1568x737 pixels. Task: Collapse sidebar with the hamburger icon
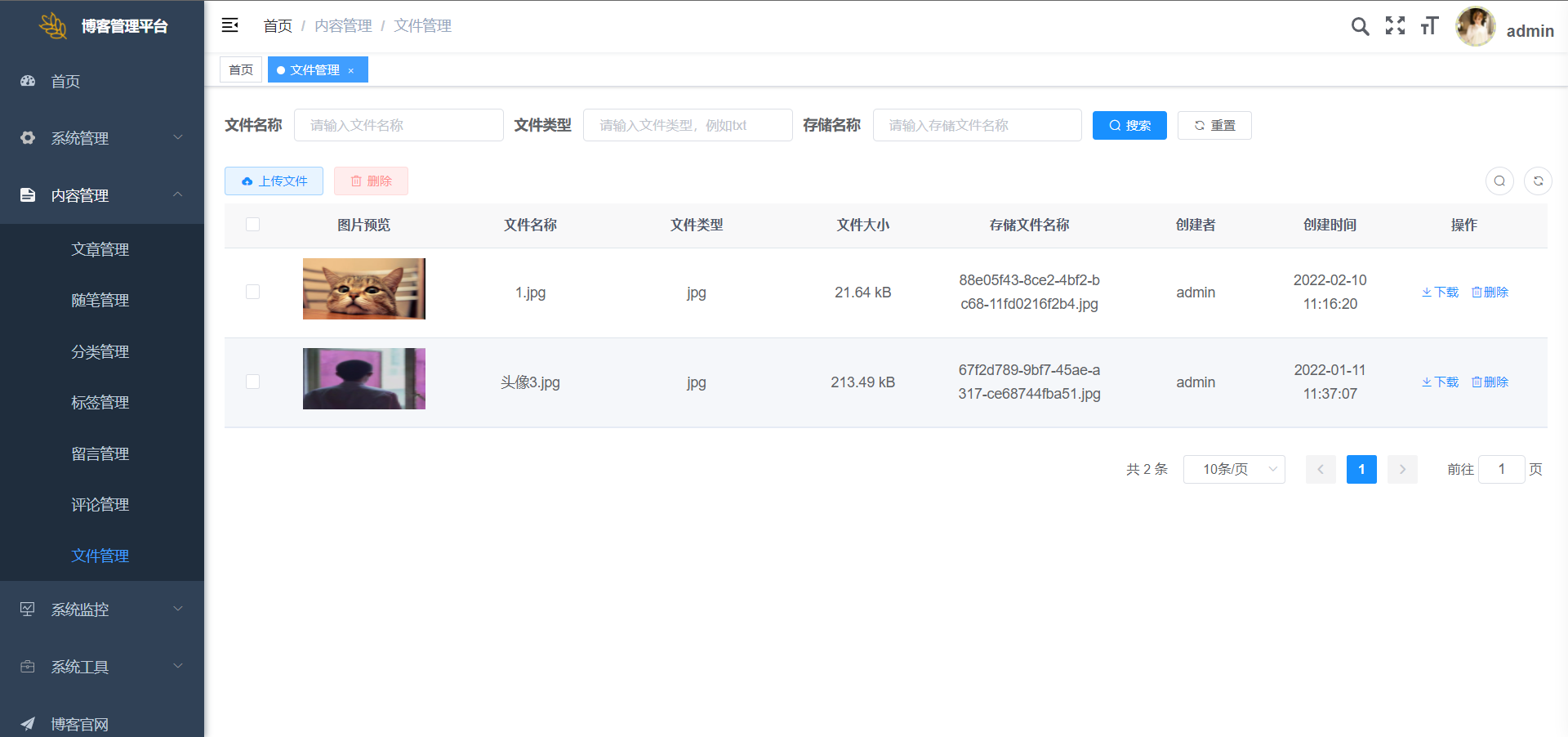pyautogui.click(x=230, y=25)
